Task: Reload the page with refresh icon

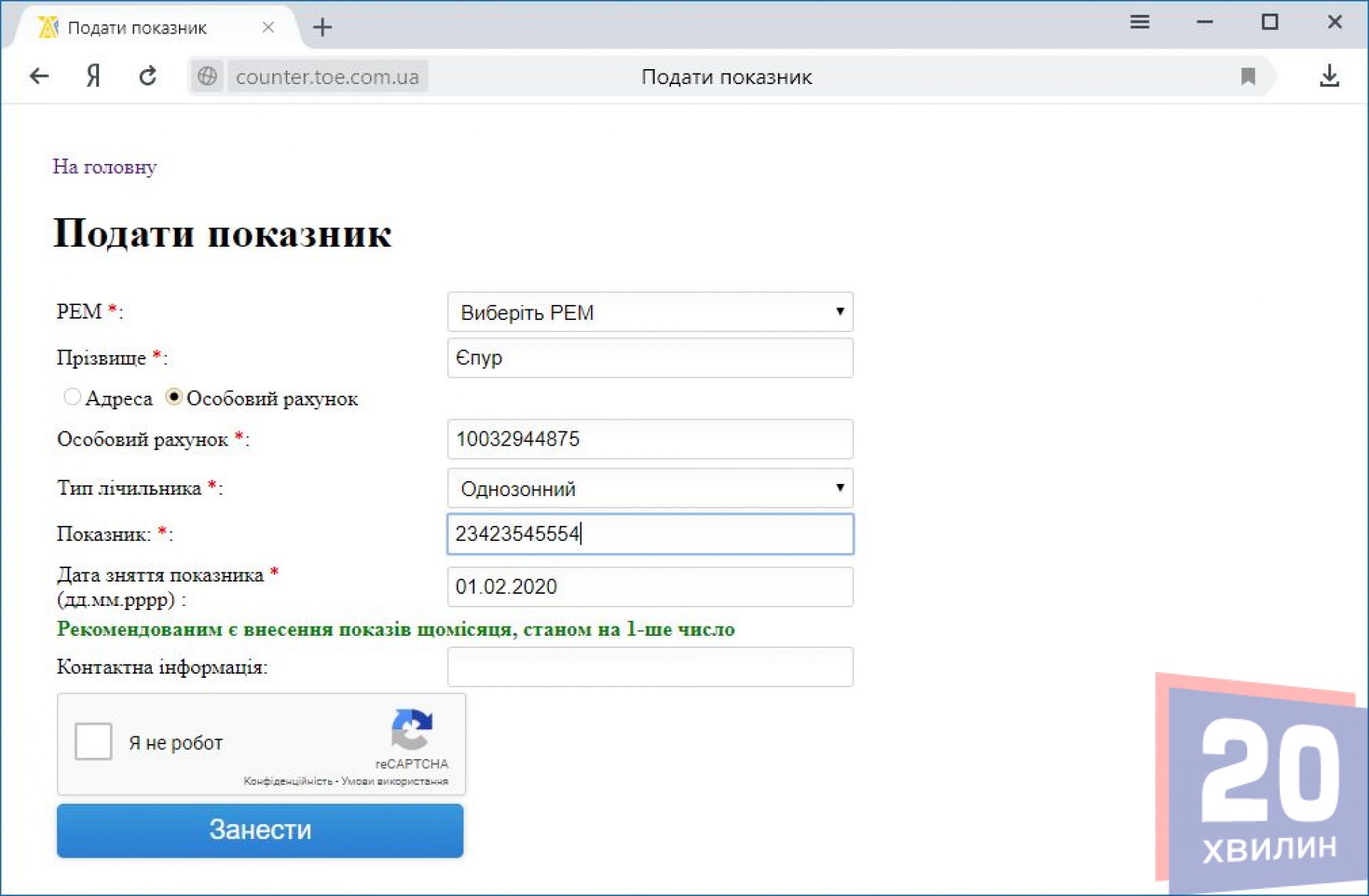Action: 148,76
